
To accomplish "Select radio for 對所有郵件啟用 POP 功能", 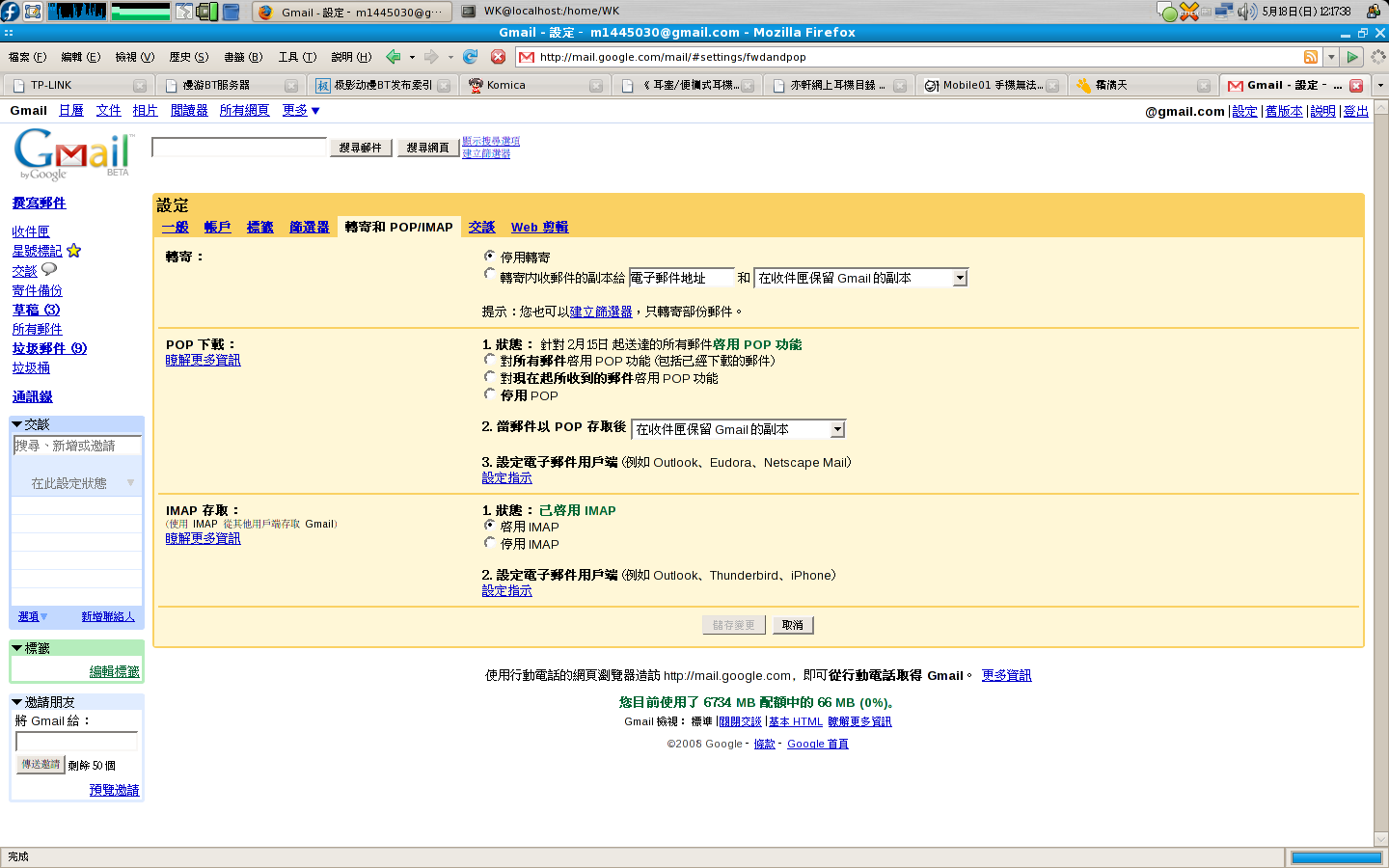I will tap(490, 360).
